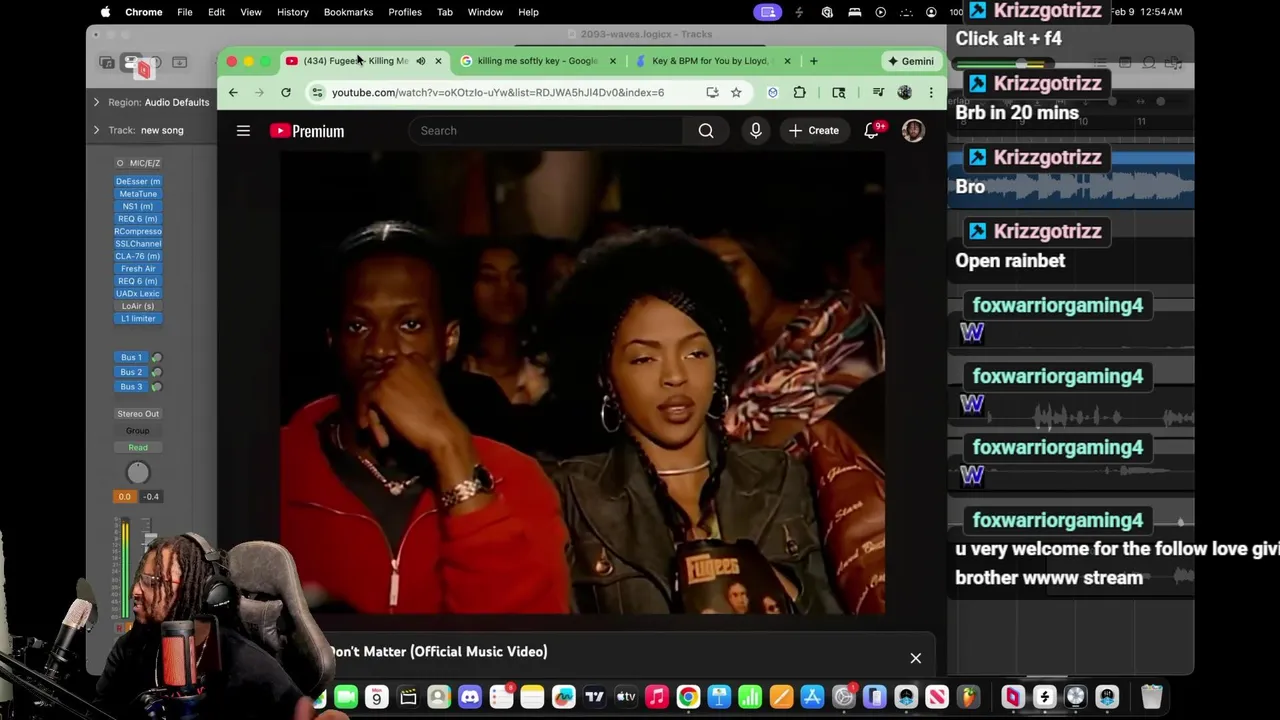Toggle Bus 3 send knob in Logic
Viewport: 1280px width, 720px height.
(156, 387)
